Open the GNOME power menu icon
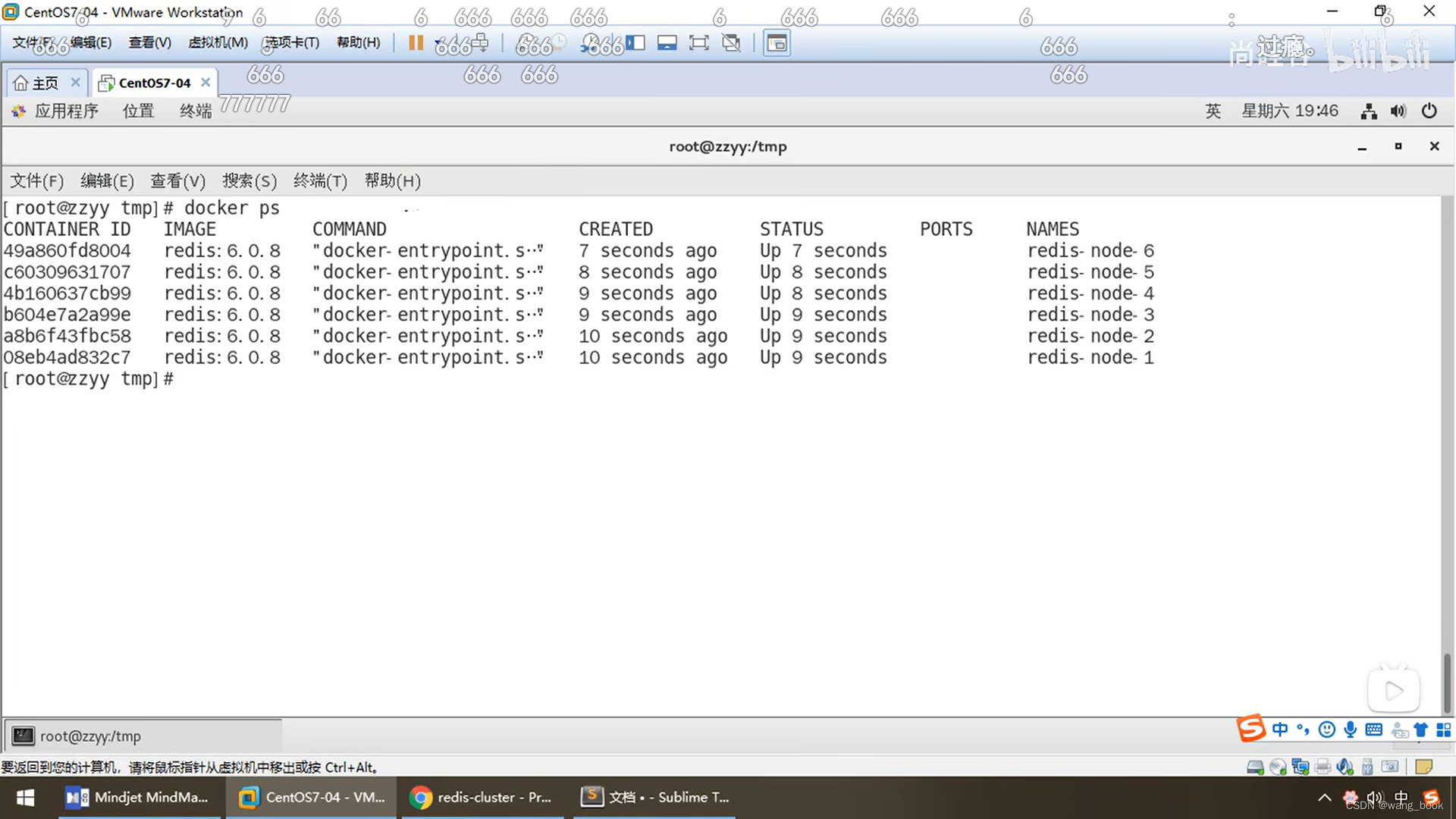The image size is (1456, 819). point(1429,111)
